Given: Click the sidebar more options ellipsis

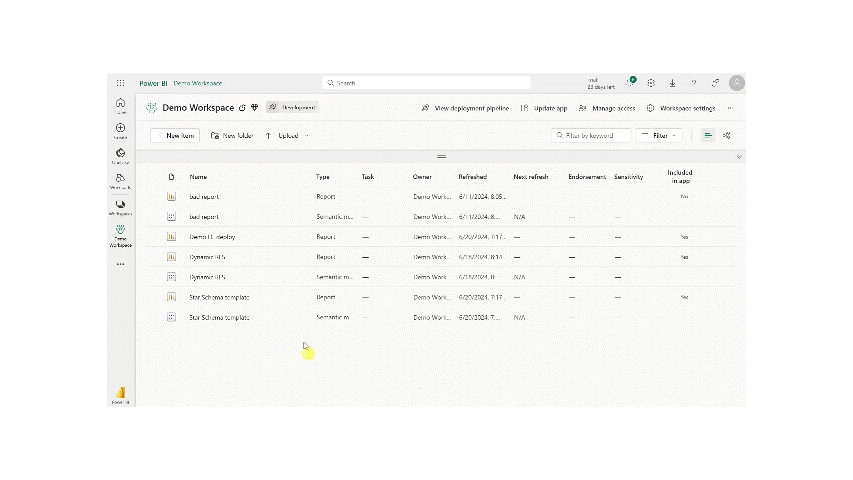Looking at the screenshot, I should (x=120, y=264).
